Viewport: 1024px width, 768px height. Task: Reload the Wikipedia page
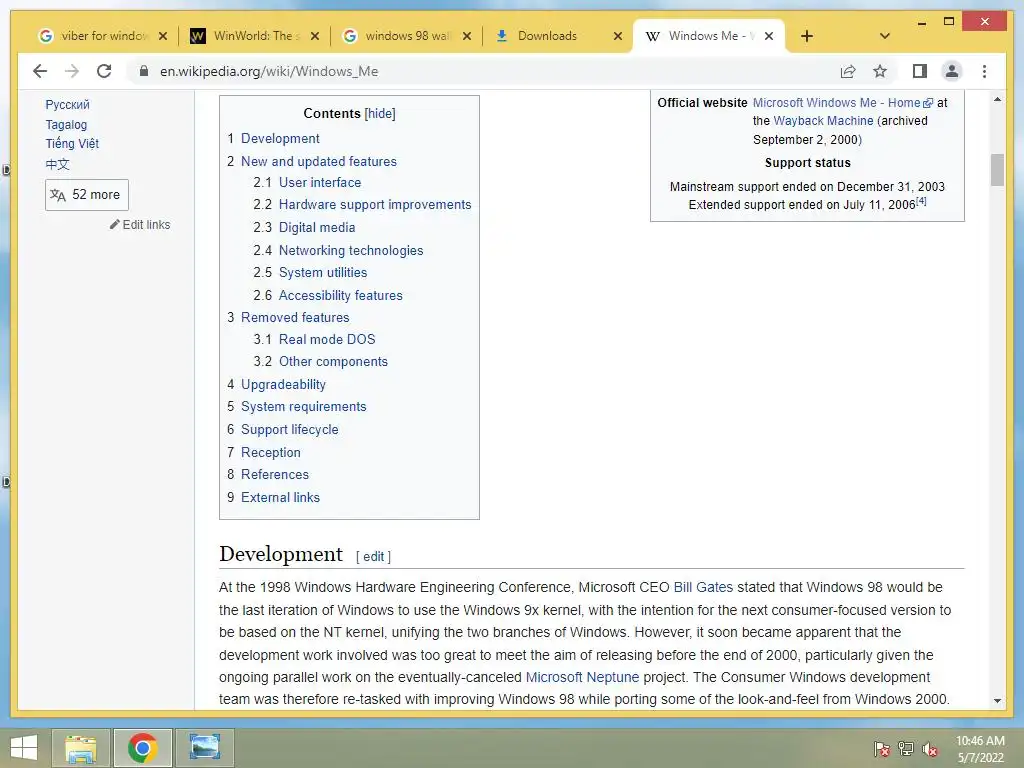[x=104, y=71]
